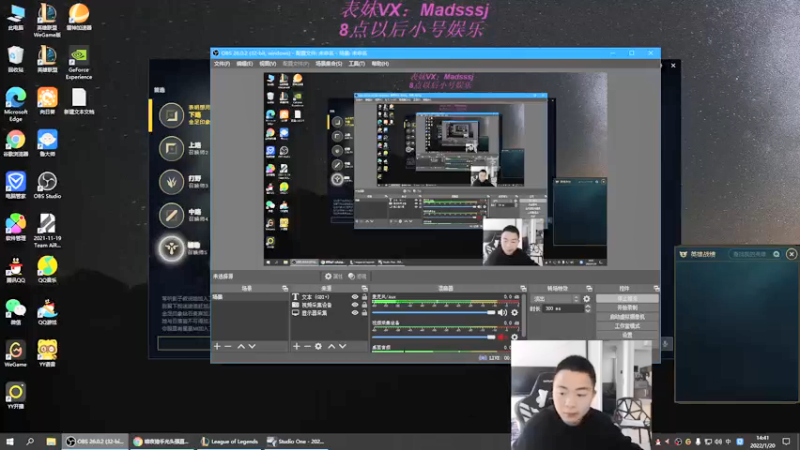Toggle lock on 显示器采集 source
This screenshot has height=450, width=800.
(x=364, y=313)
